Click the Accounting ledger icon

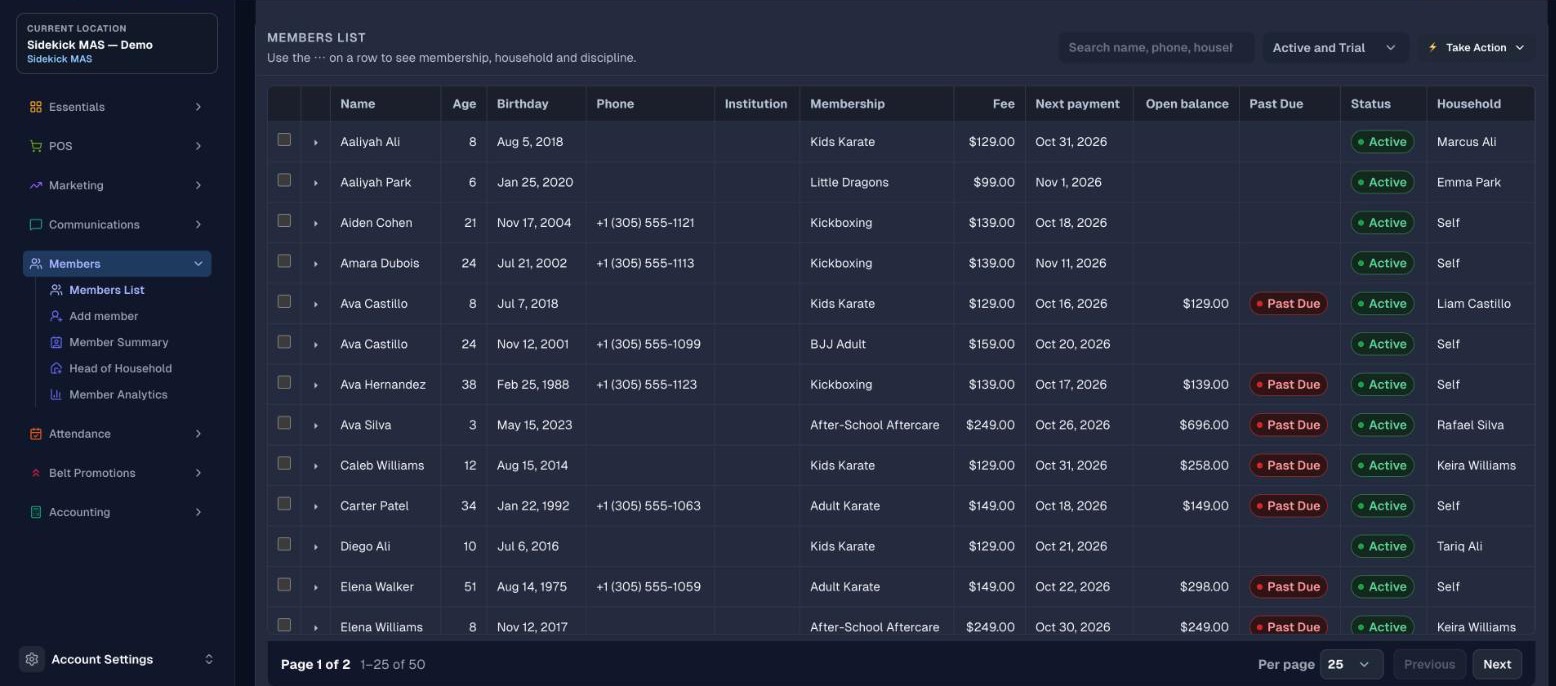pos(36,512)
